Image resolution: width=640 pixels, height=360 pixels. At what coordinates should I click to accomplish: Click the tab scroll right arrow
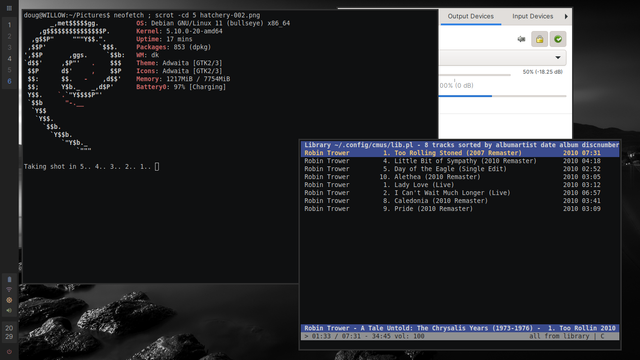(x=566, y=16)
